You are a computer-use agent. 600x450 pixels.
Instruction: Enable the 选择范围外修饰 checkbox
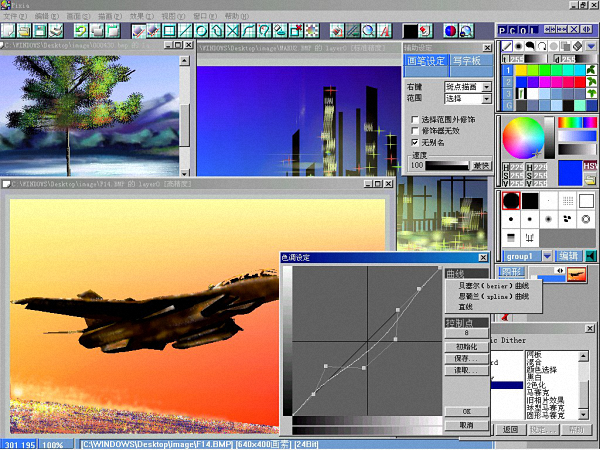click(415, 119)
